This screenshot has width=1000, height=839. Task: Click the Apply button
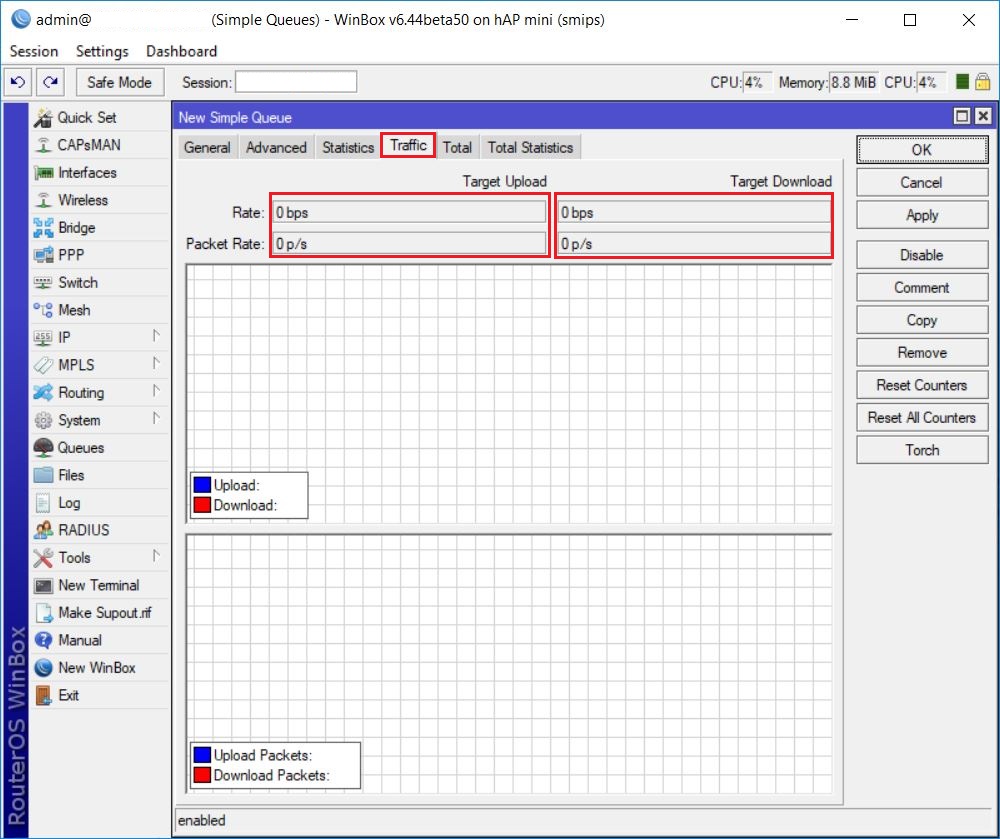tap(922, 215)
